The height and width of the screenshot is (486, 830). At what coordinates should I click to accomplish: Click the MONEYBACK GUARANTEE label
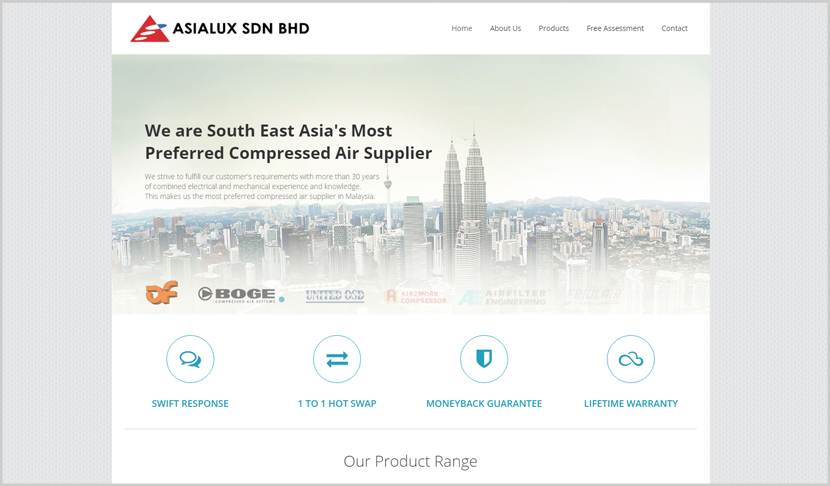tap(484, 403)
